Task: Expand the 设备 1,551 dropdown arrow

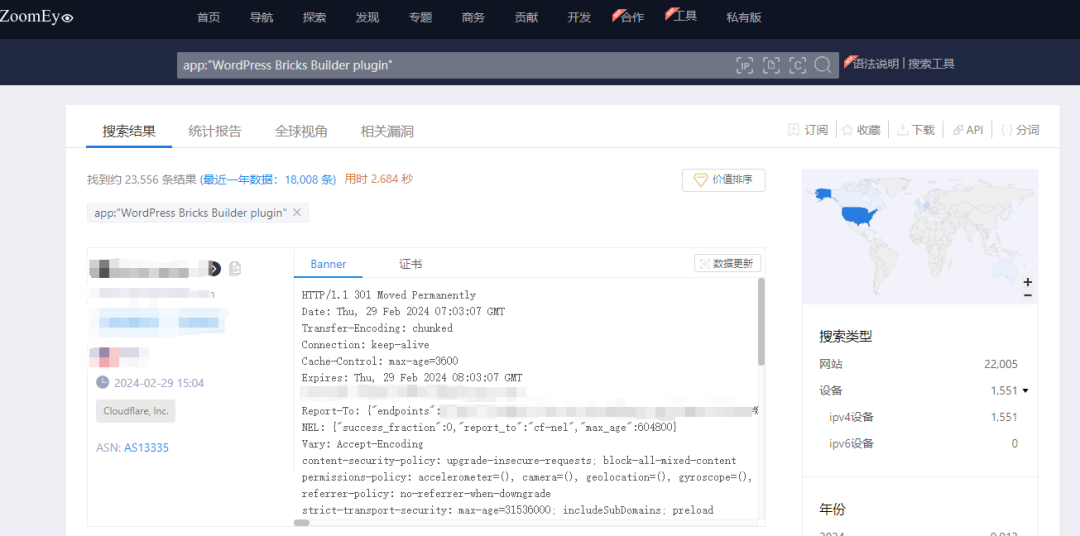Action: point(1026,391)
